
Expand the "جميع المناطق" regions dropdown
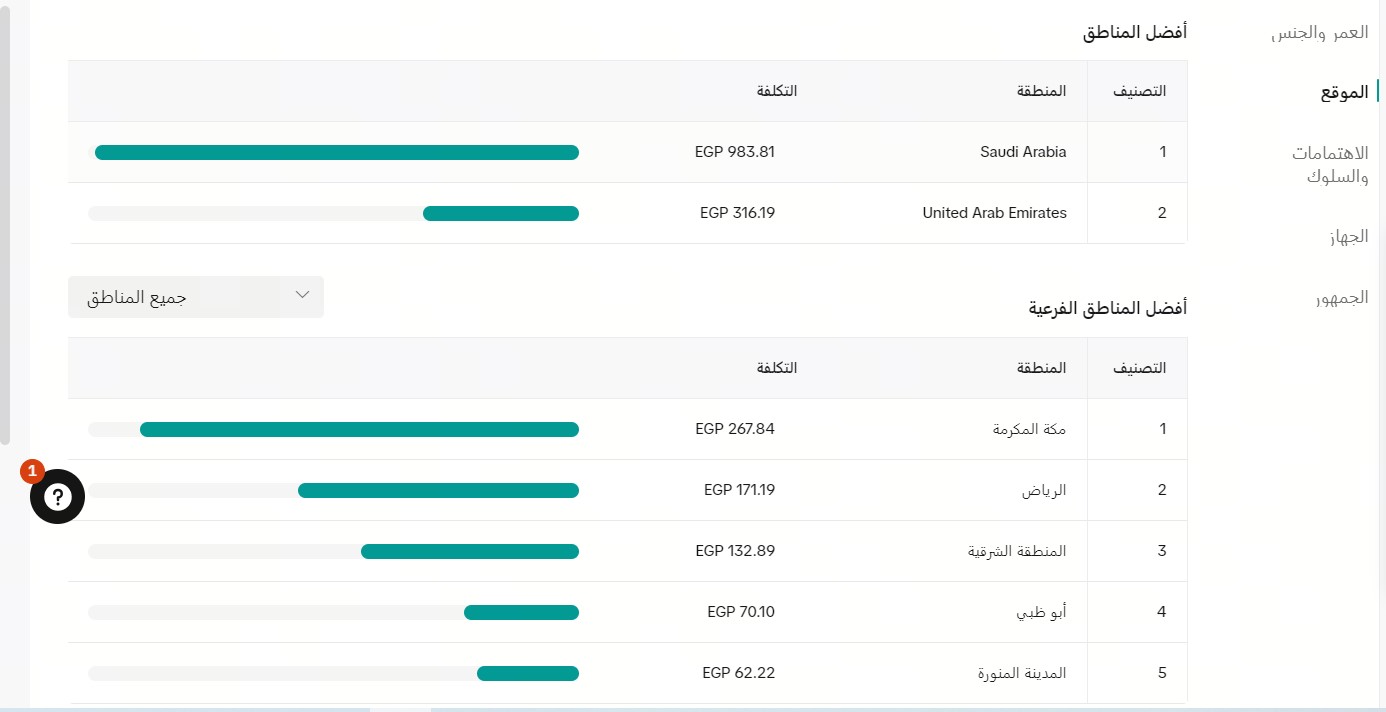click(195, 297)
